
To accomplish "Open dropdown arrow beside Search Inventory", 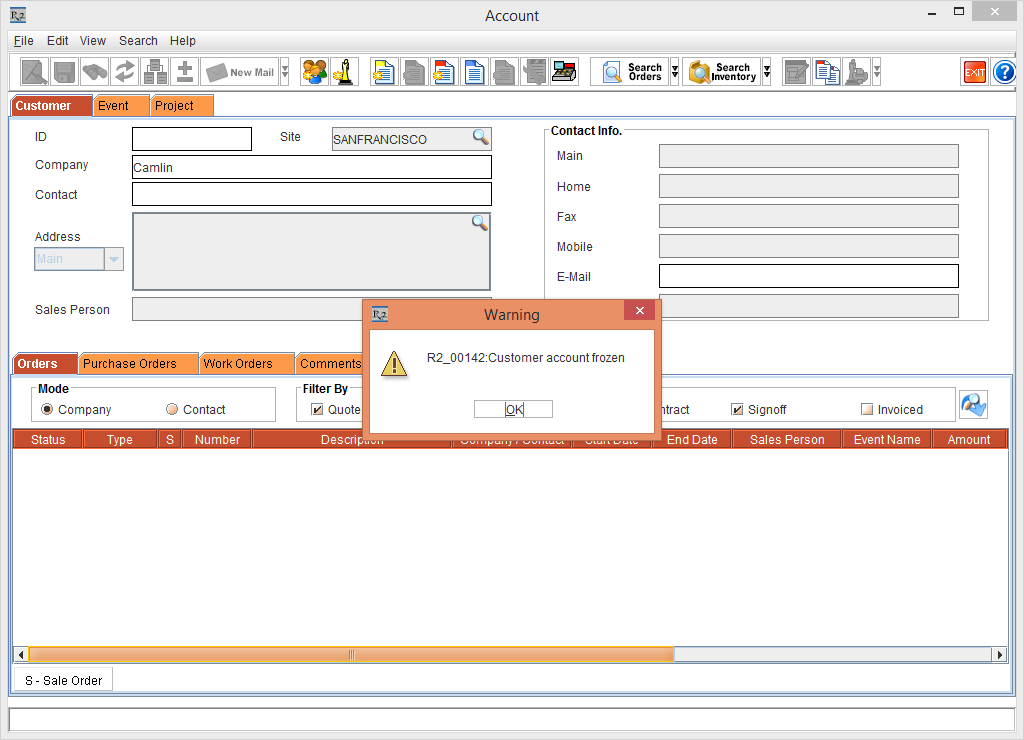I will [767, 72].
